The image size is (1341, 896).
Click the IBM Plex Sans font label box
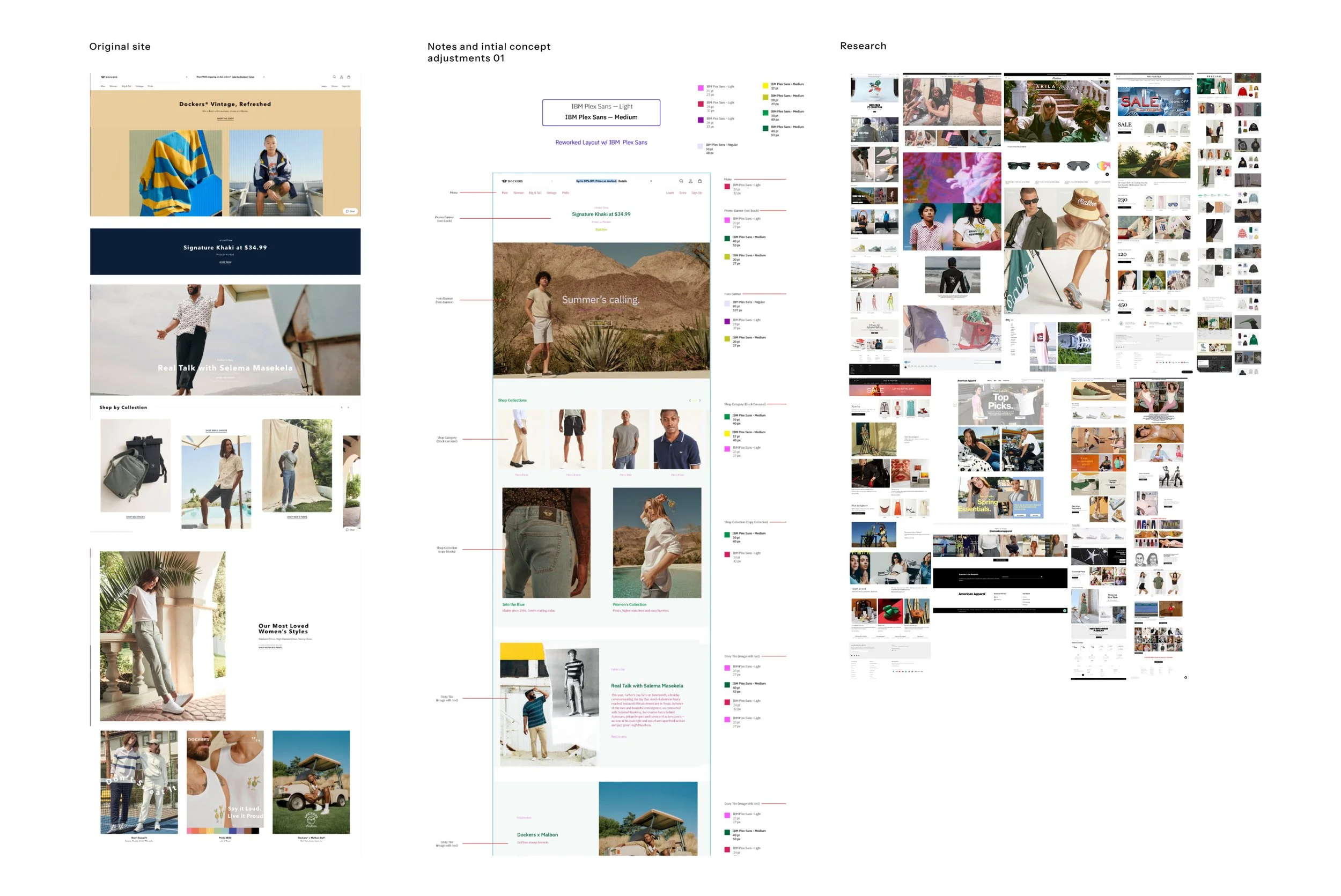tap(601, 113)
